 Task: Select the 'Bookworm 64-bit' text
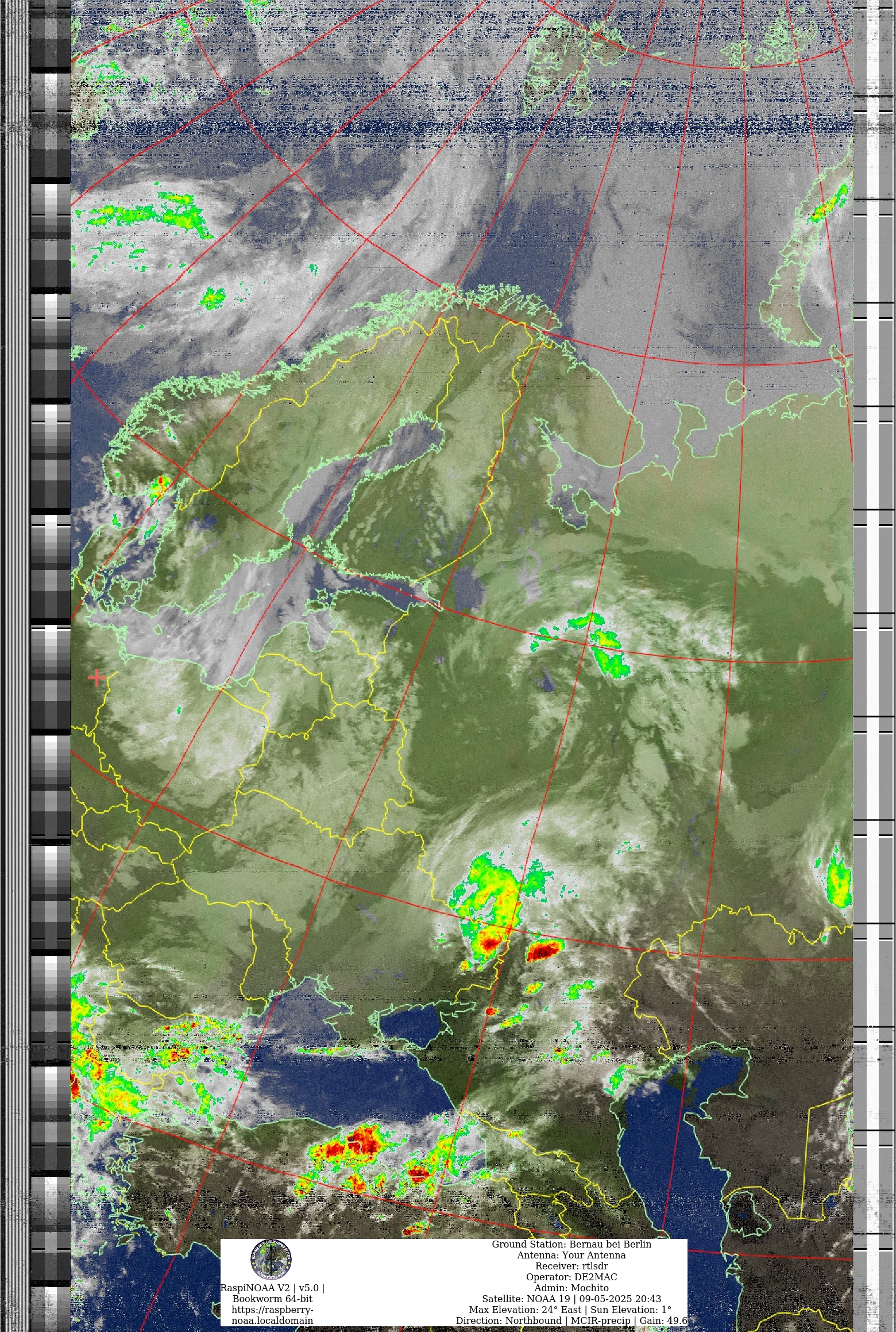point(272,1299)
